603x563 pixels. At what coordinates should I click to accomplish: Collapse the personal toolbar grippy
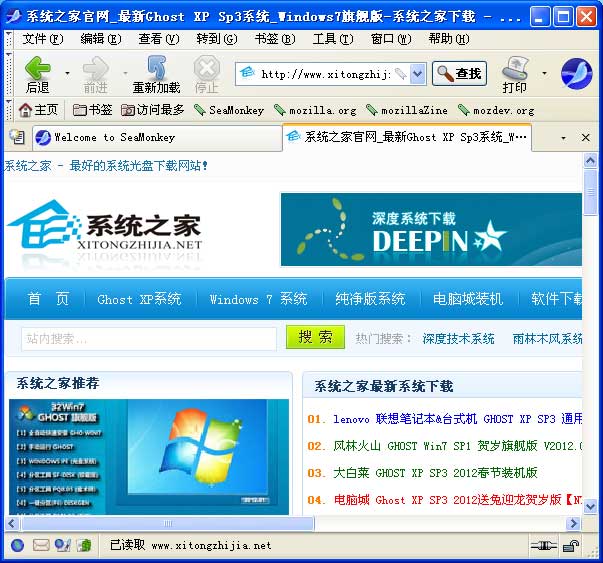(9, 110)
